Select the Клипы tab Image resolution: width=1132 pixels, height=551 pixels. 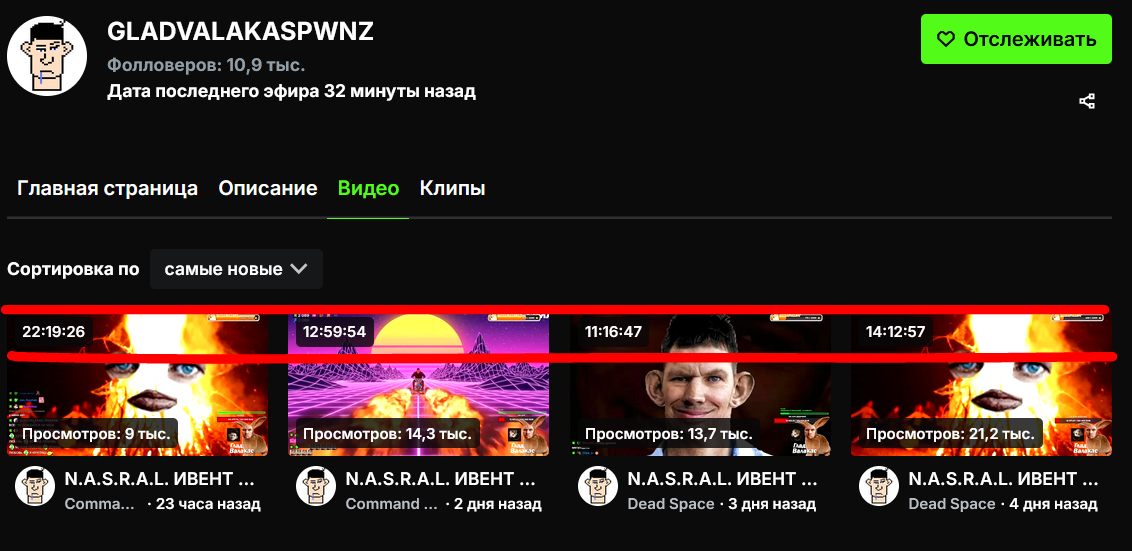[x=453, y=188]
